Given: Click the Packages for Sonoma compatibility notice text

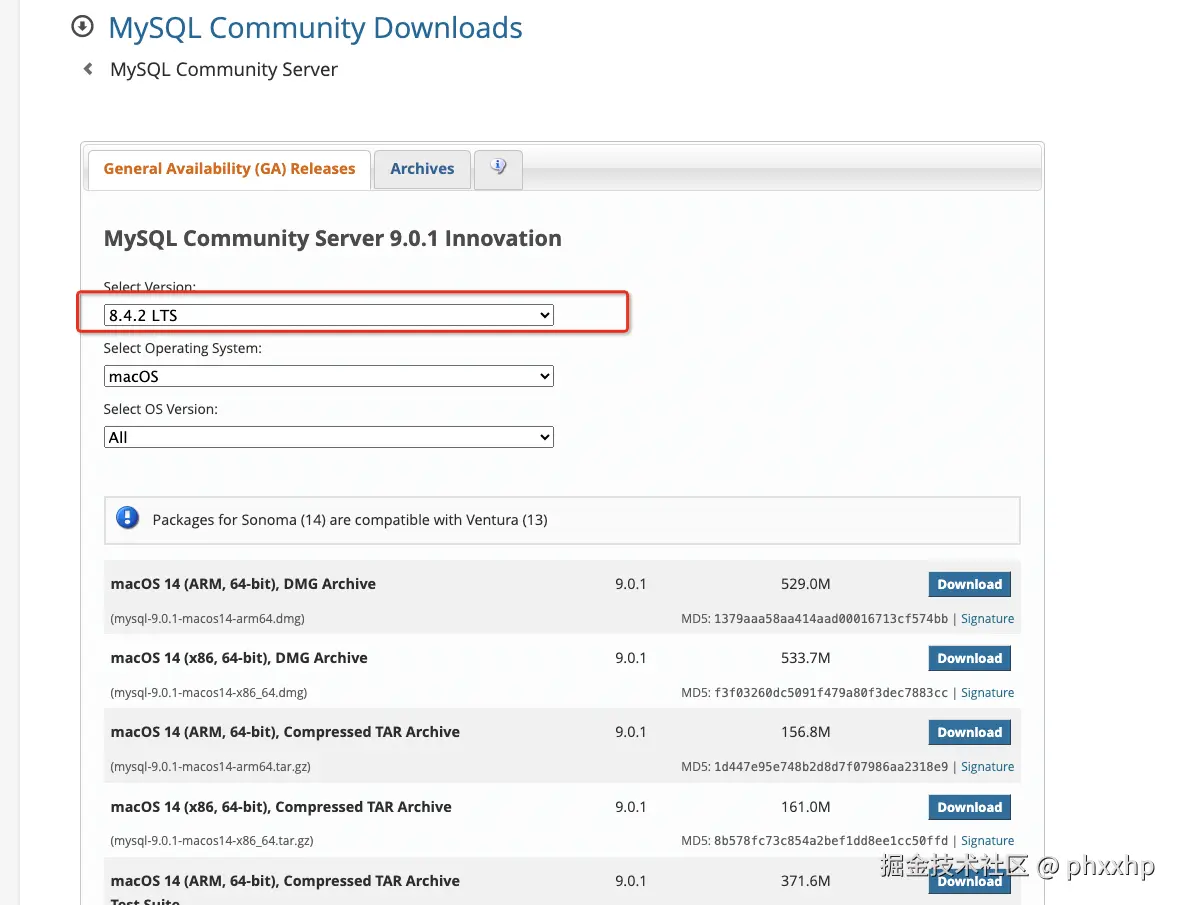Looking at the screenshot, I should pos(350,520).
